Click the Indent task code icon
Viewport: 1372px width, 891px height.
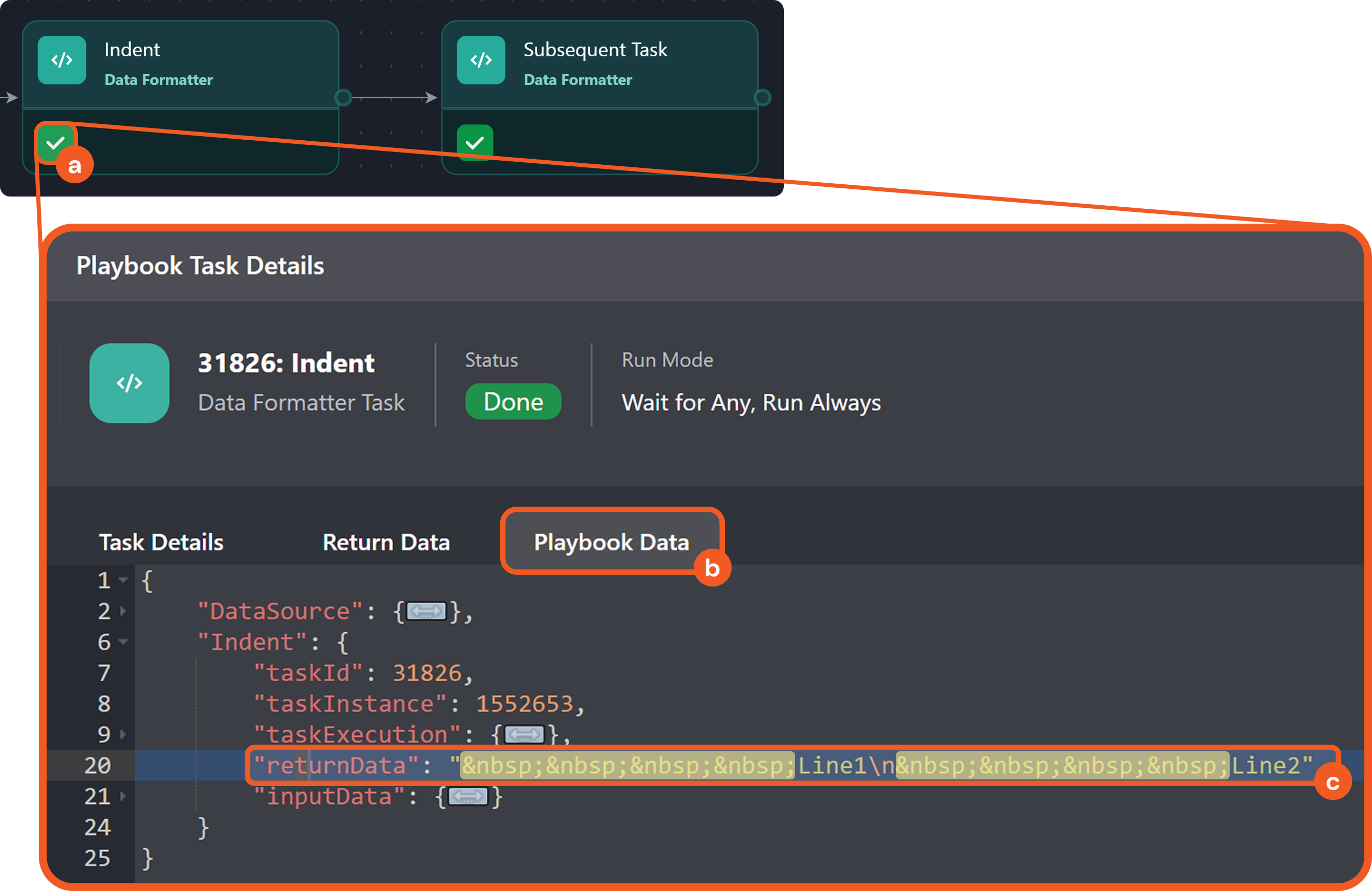click(x=61, y=60)
